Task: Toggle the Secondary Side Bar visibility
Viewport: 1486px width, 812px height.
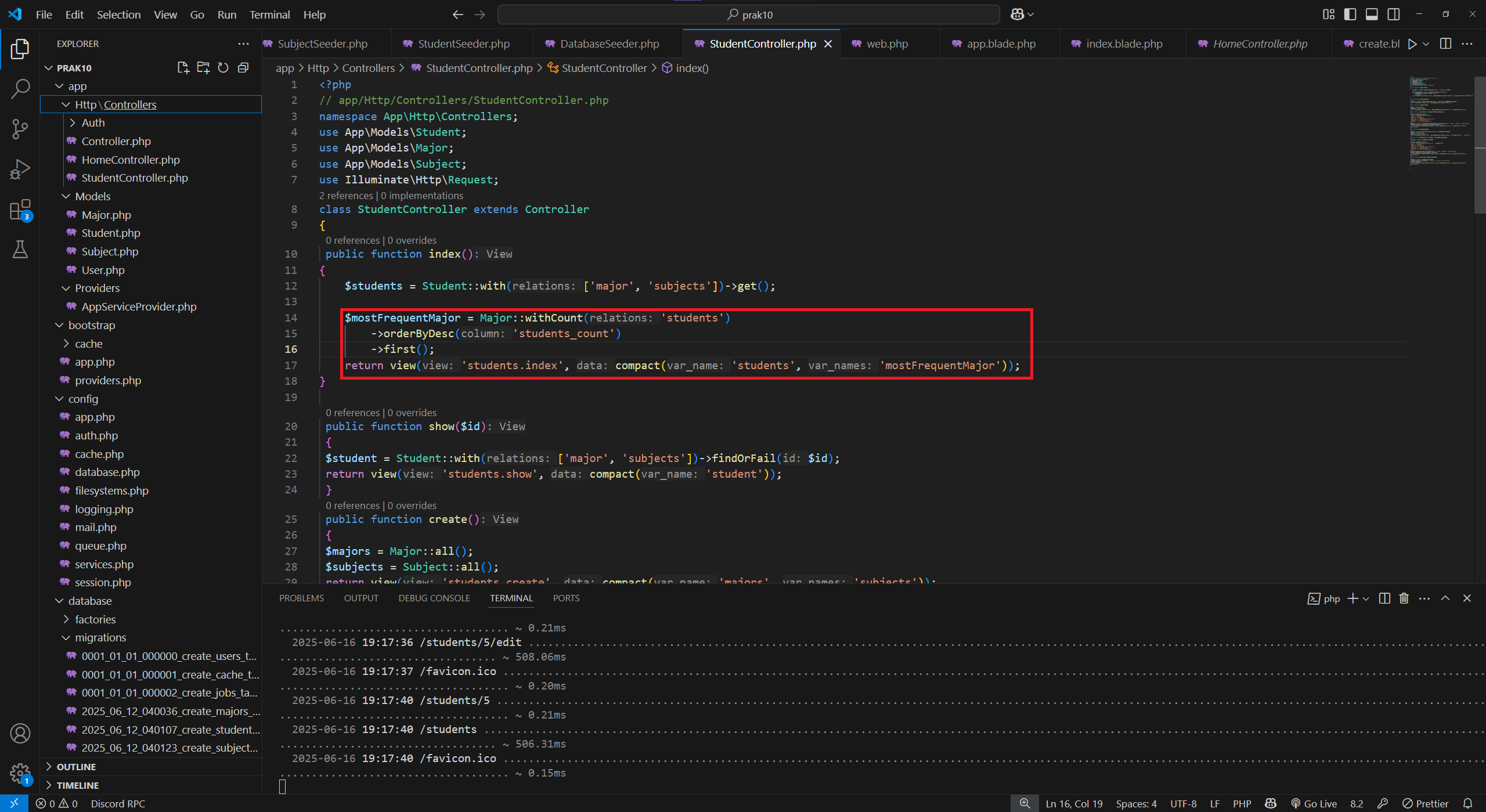Action: (x=1394, y=14)
